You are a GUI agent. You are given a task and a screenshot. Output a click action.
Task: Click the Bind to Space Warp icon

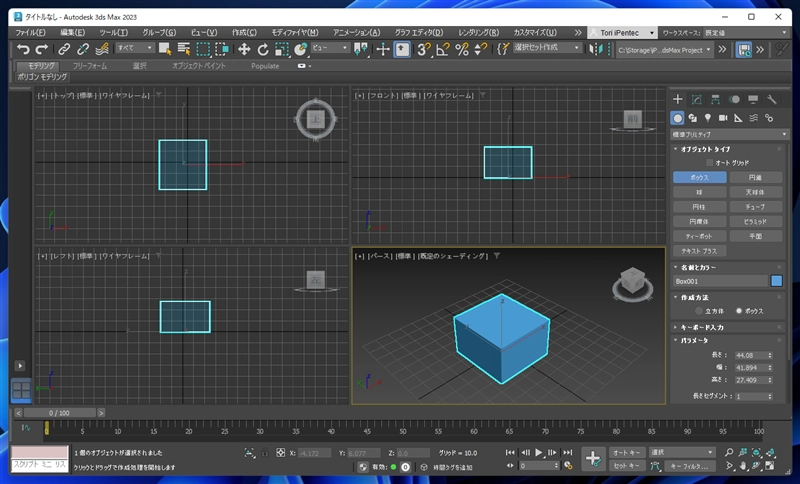[102, 49]
